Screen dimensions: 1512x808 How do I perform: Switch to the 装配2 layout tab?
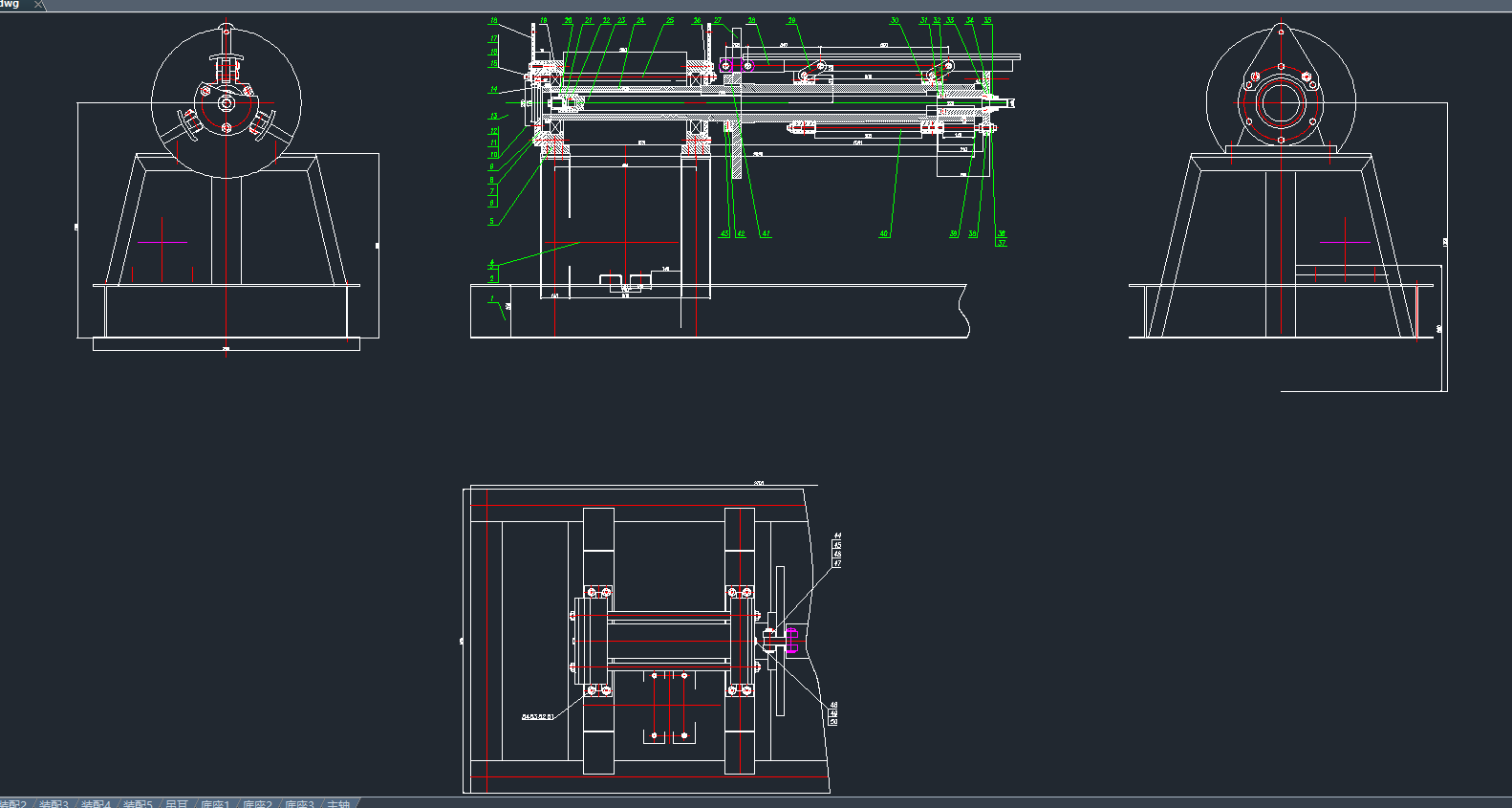click(x=12, y=804)
